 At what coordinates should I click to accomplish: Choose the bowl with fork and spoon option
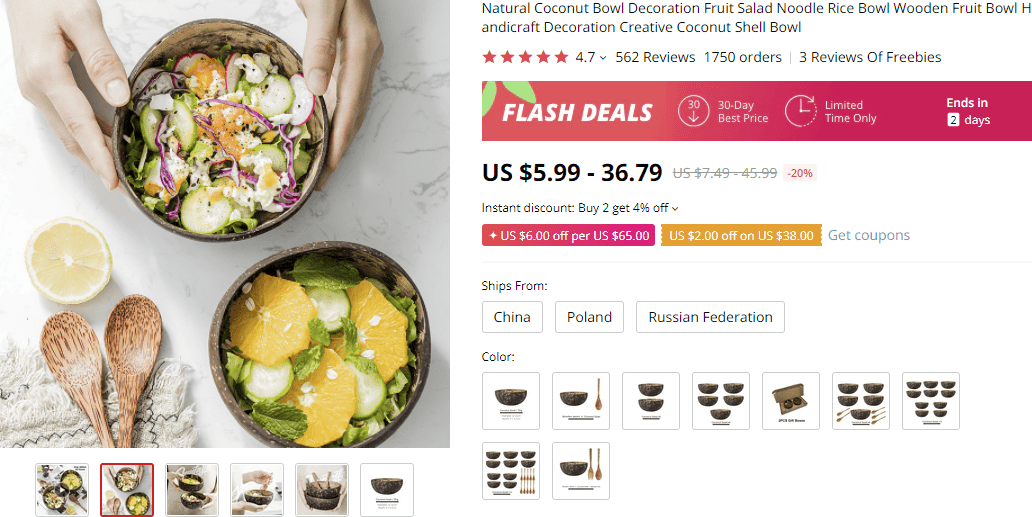(581, 471)
